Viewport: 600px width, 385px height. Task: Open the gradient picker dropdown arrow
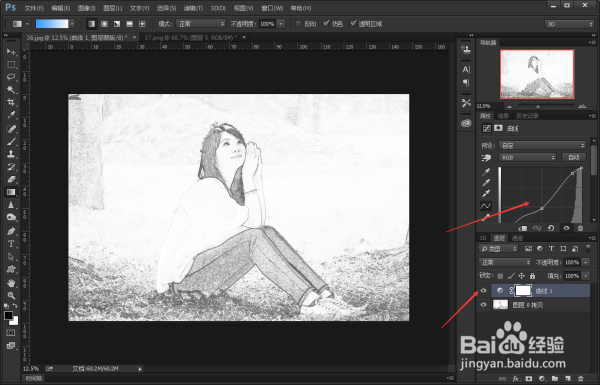coord(72,24)
